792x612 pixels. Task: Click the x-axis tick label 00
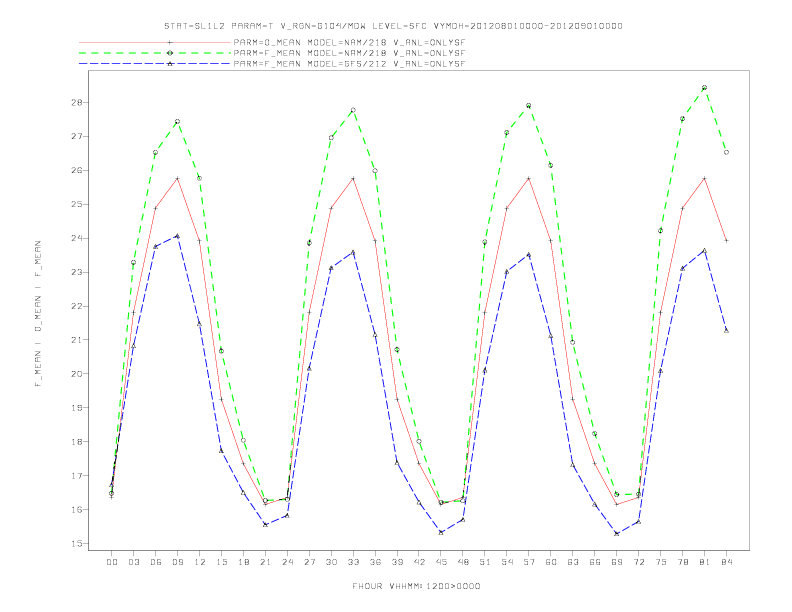[112, 562]
